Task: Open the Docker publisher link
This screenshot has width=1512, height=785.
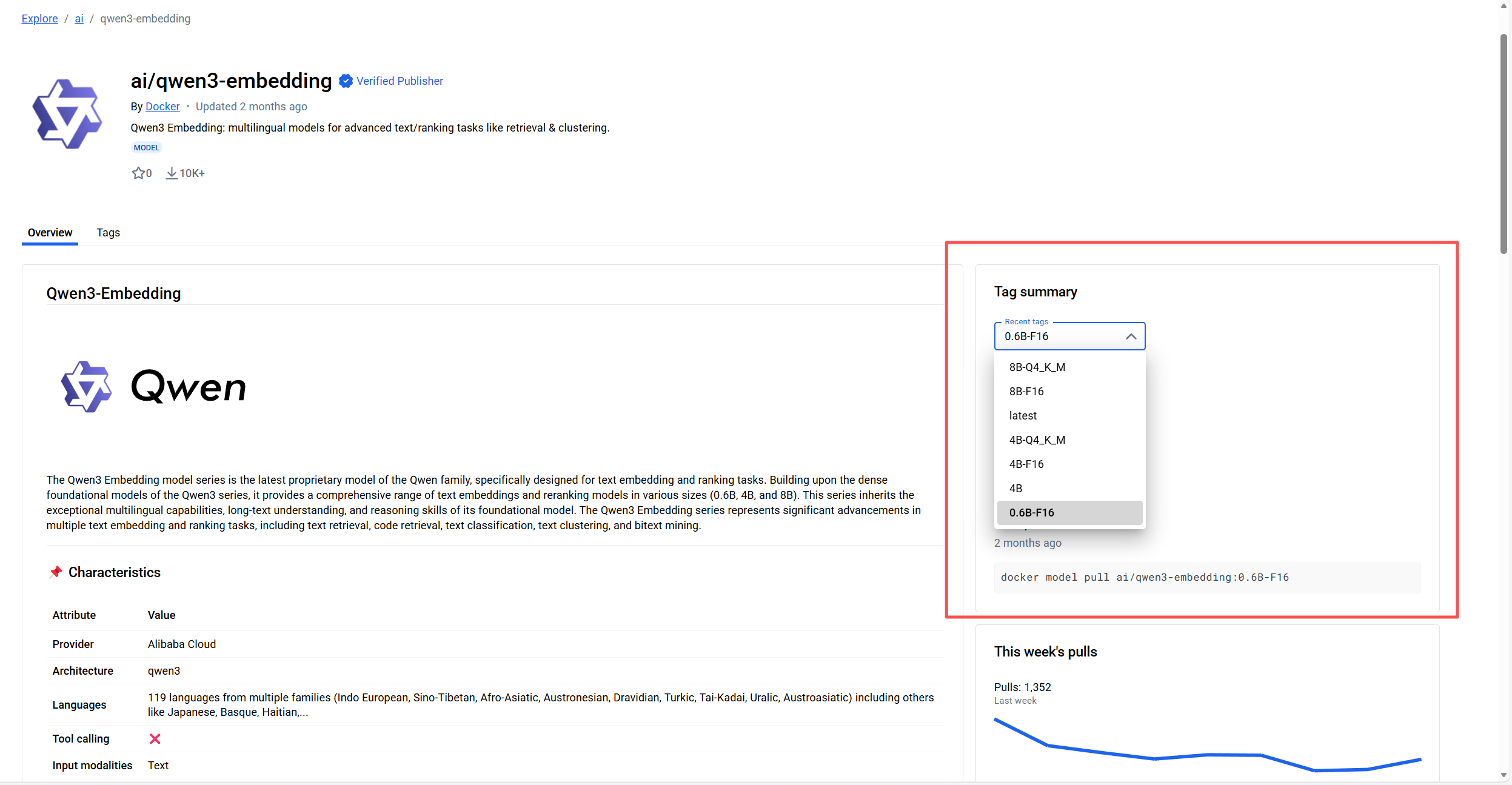Action: pos(162,107)
